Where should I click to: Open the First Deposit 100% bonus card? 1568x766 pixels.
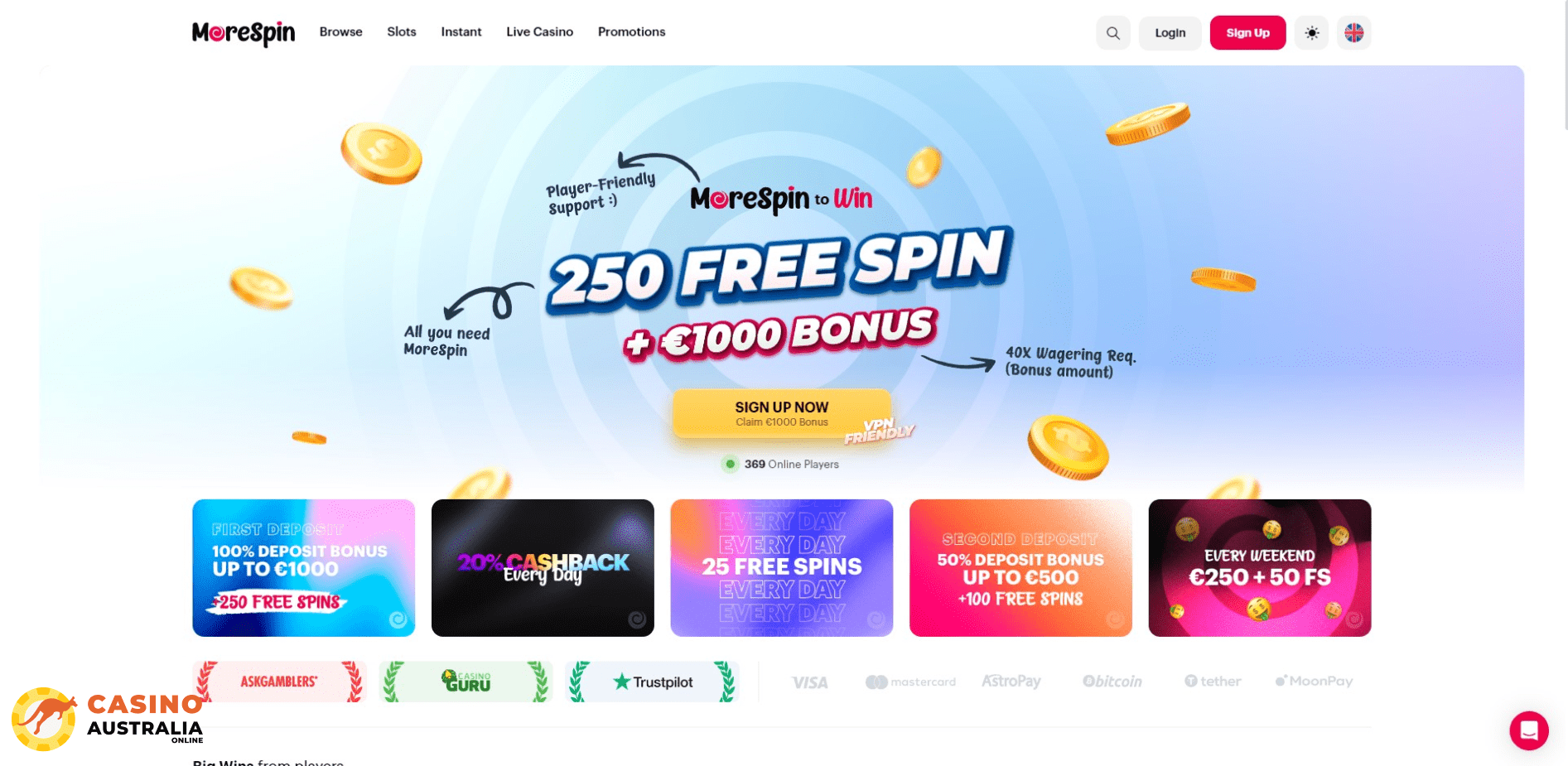pyautogui.click(x=304, y=568)
